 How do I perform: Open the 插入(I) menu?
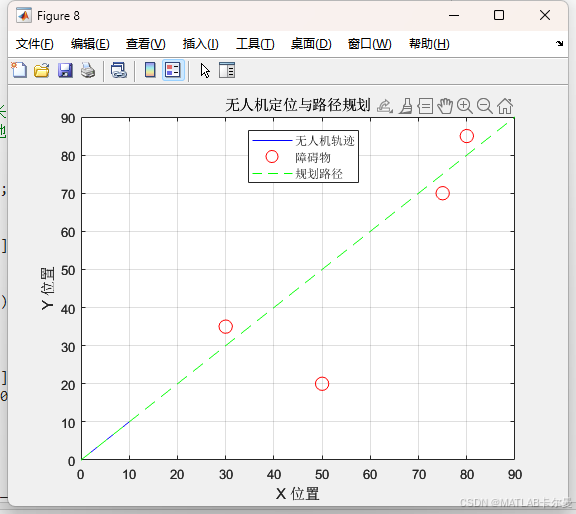[x=201, y=44]
